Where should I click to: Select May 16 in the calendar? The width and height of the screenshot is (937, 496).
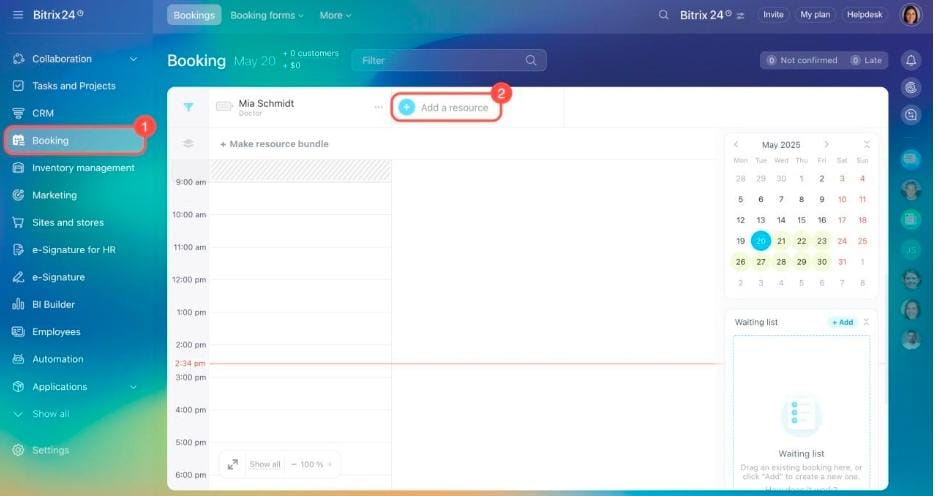pos(822,220)
